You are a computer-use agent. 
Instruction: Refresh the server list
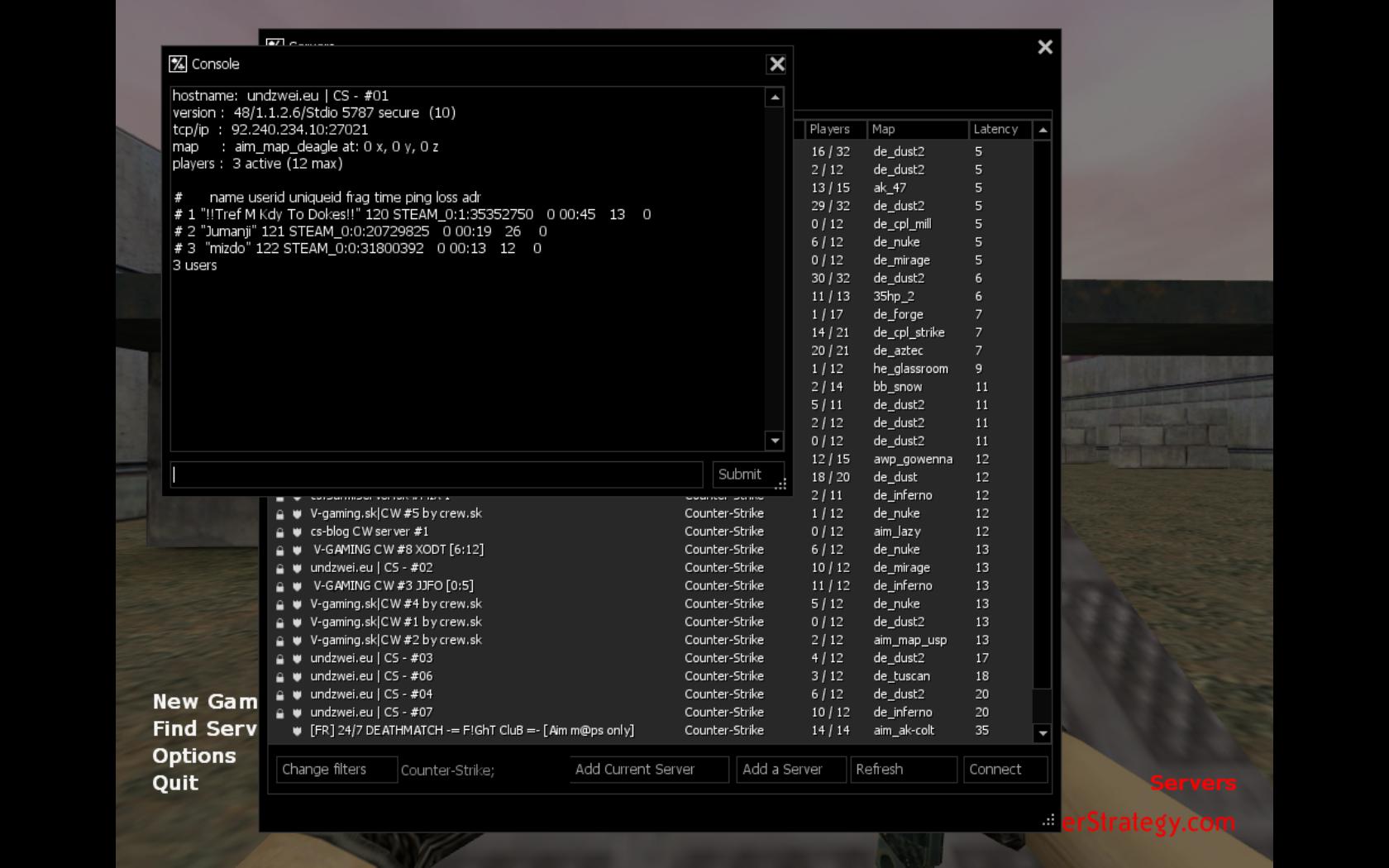[904, 770]
